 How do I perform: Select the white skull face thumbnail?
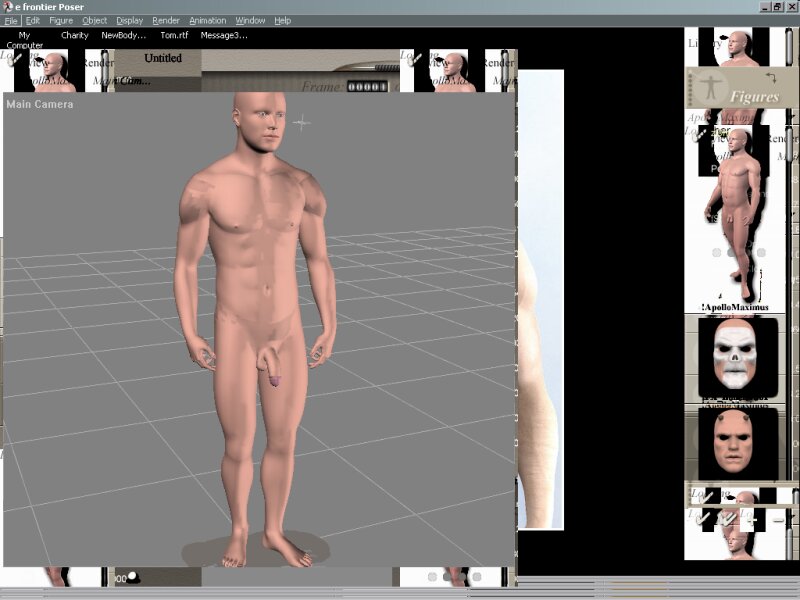coord(737,357)
